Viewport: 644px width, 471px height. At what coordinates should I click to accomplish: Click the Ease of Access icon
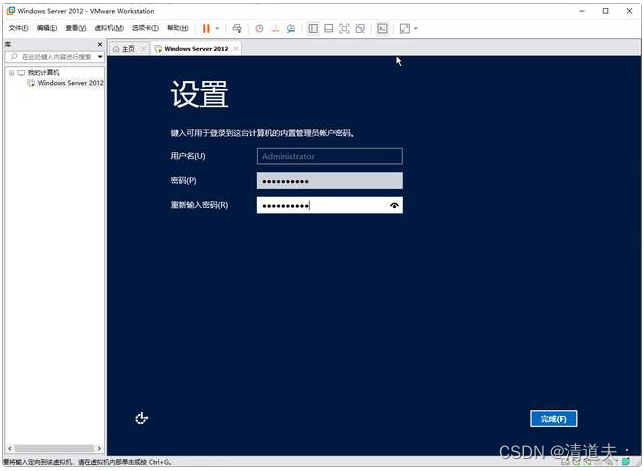click(142, 418)
